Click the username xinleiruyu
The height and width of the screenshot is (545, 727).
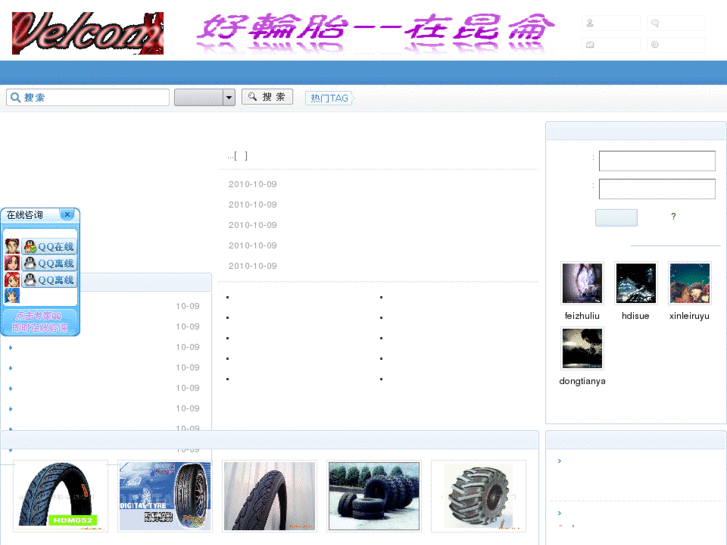689,316
